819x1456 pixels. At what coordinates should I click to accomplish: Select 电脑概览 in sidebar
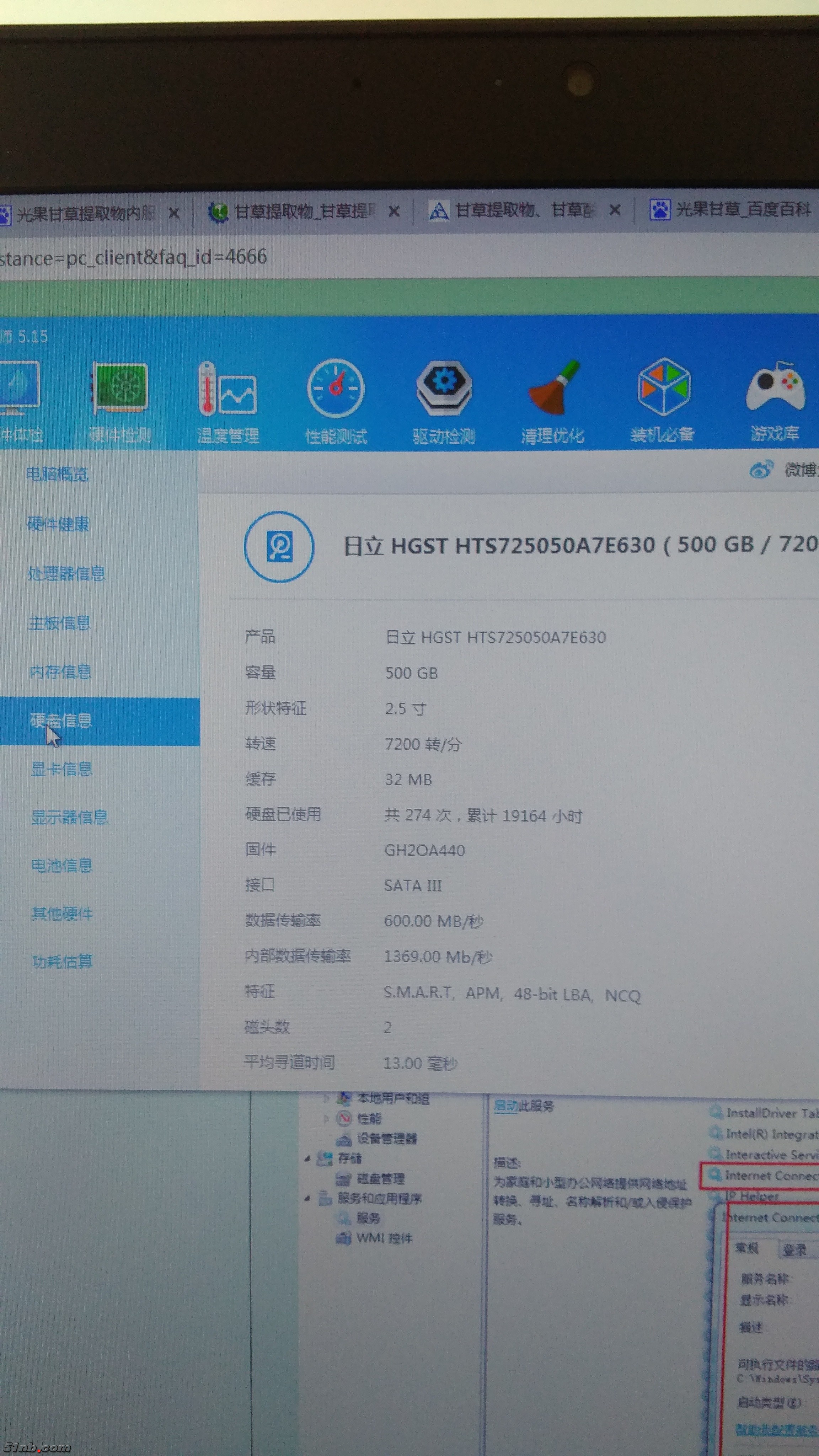(57, 473)
